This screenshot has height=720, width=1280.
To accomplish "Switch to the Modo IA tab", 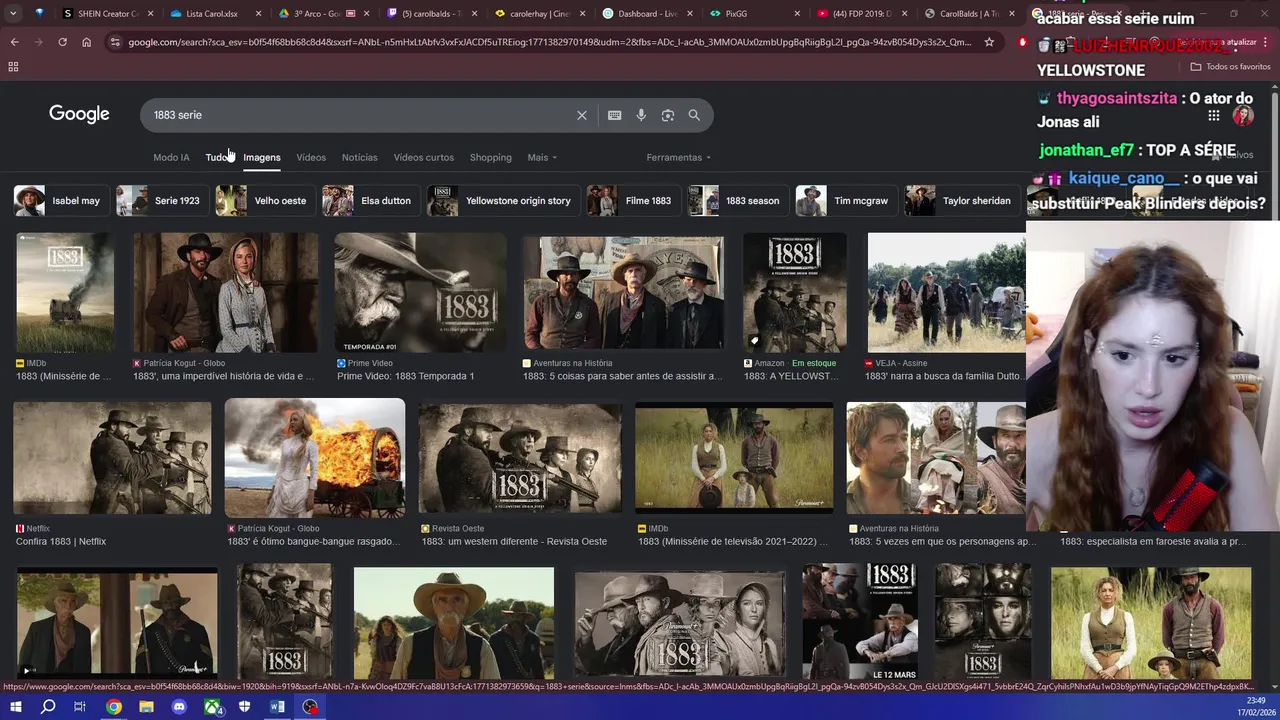I will (x=171, y=157).
